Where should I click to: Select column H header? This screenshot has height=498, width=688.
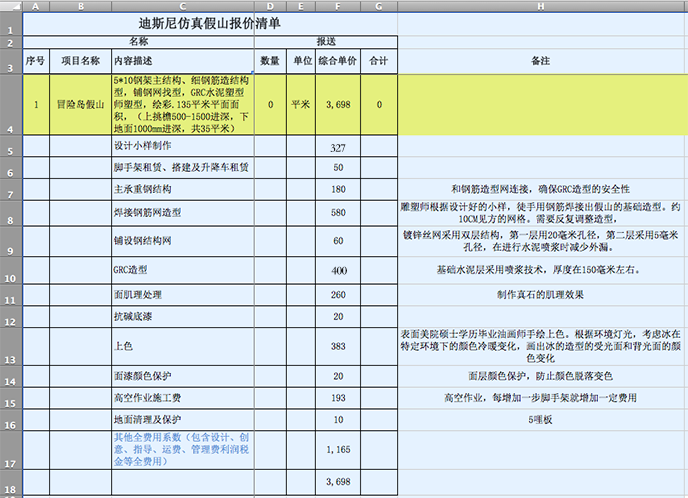[x=541, y=6]
